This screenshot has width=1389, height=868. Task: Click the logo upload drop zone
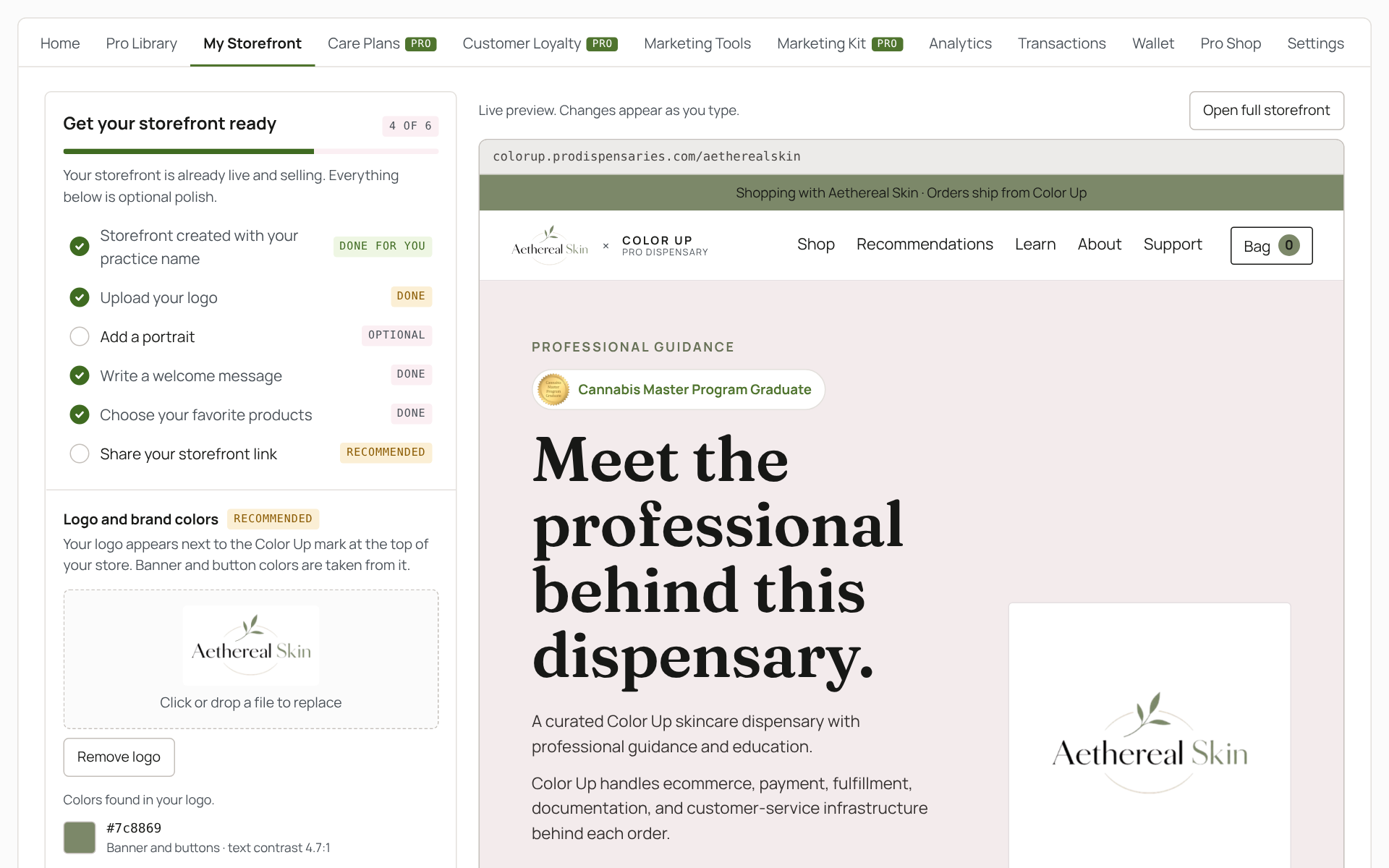[x=251, y=659]
